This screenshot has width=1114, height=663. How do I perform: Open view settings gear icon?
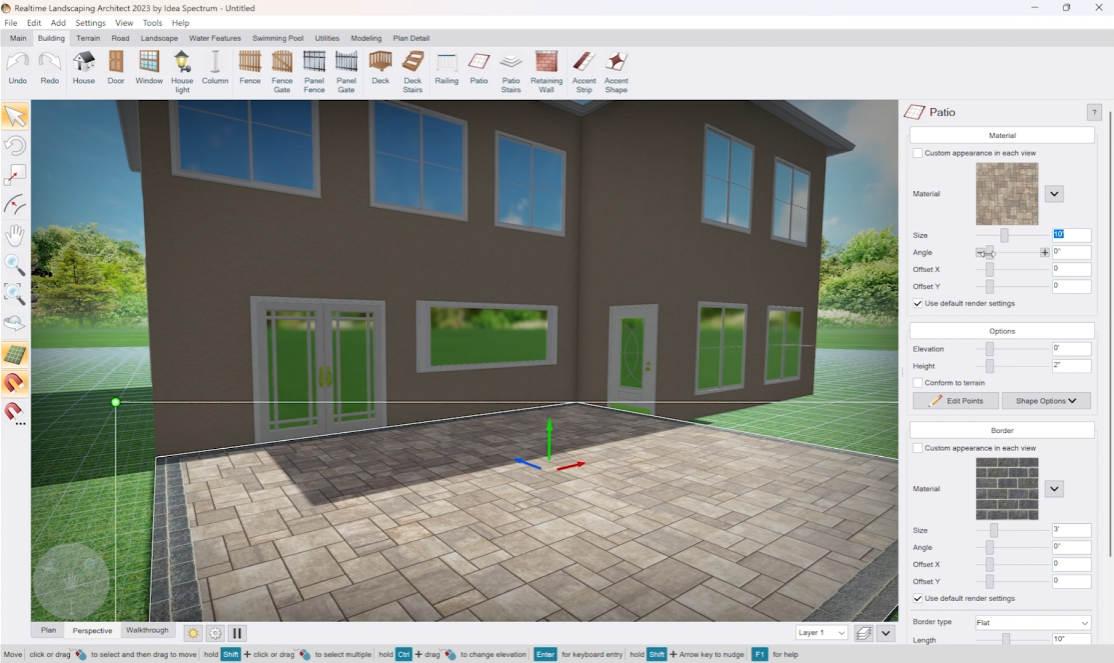click(x=215, y=632)
